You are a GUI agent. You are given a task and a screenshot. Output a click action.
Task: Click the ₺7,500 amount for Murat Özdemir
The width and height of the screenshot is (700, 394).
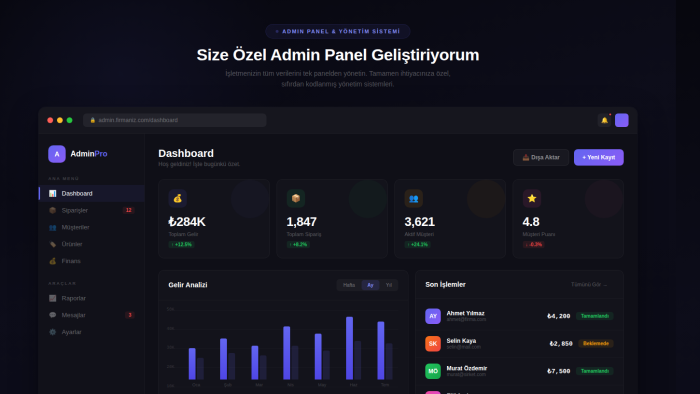point(558,371)
